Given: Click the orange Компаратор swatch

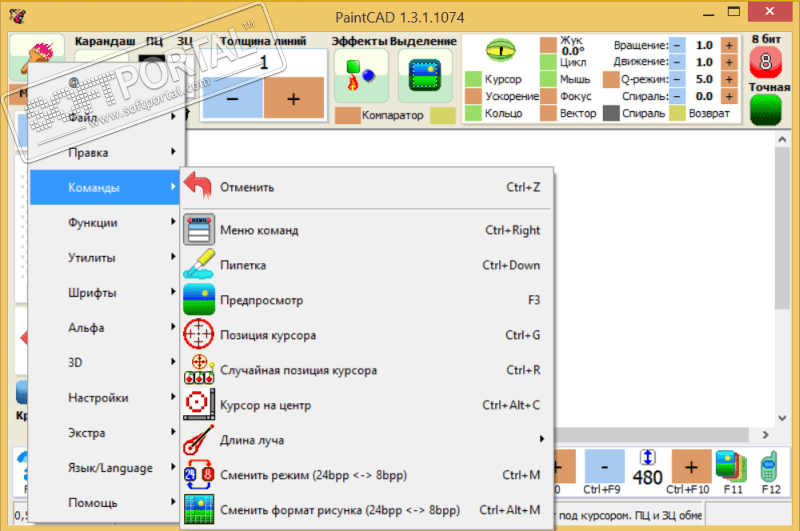Looking at the screenshot, I should pyautogui.click(x=347, y=115).
